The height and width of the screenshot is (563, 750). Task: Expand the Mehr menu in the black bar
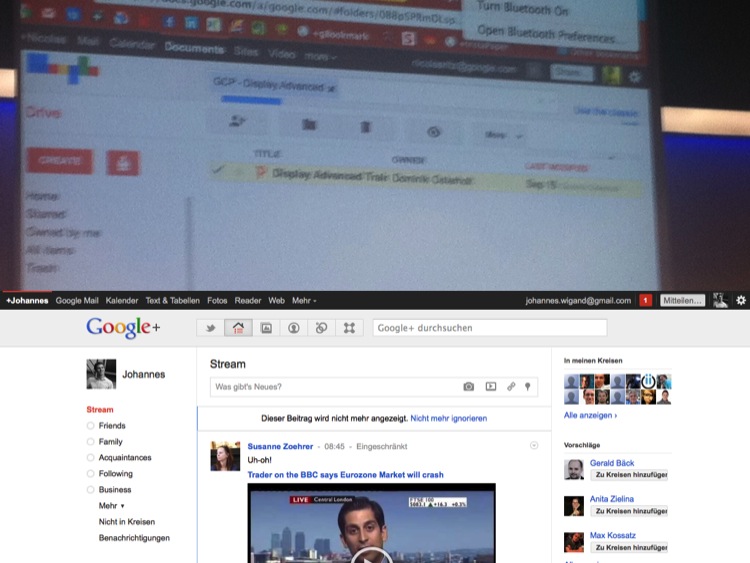click(304, 300)
